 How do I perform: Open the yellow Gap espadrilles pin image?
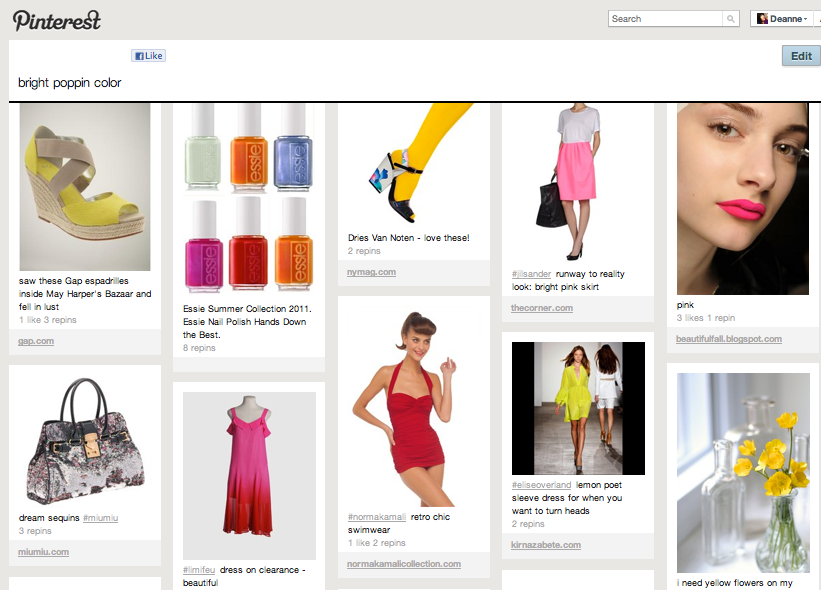coord(85,187)
